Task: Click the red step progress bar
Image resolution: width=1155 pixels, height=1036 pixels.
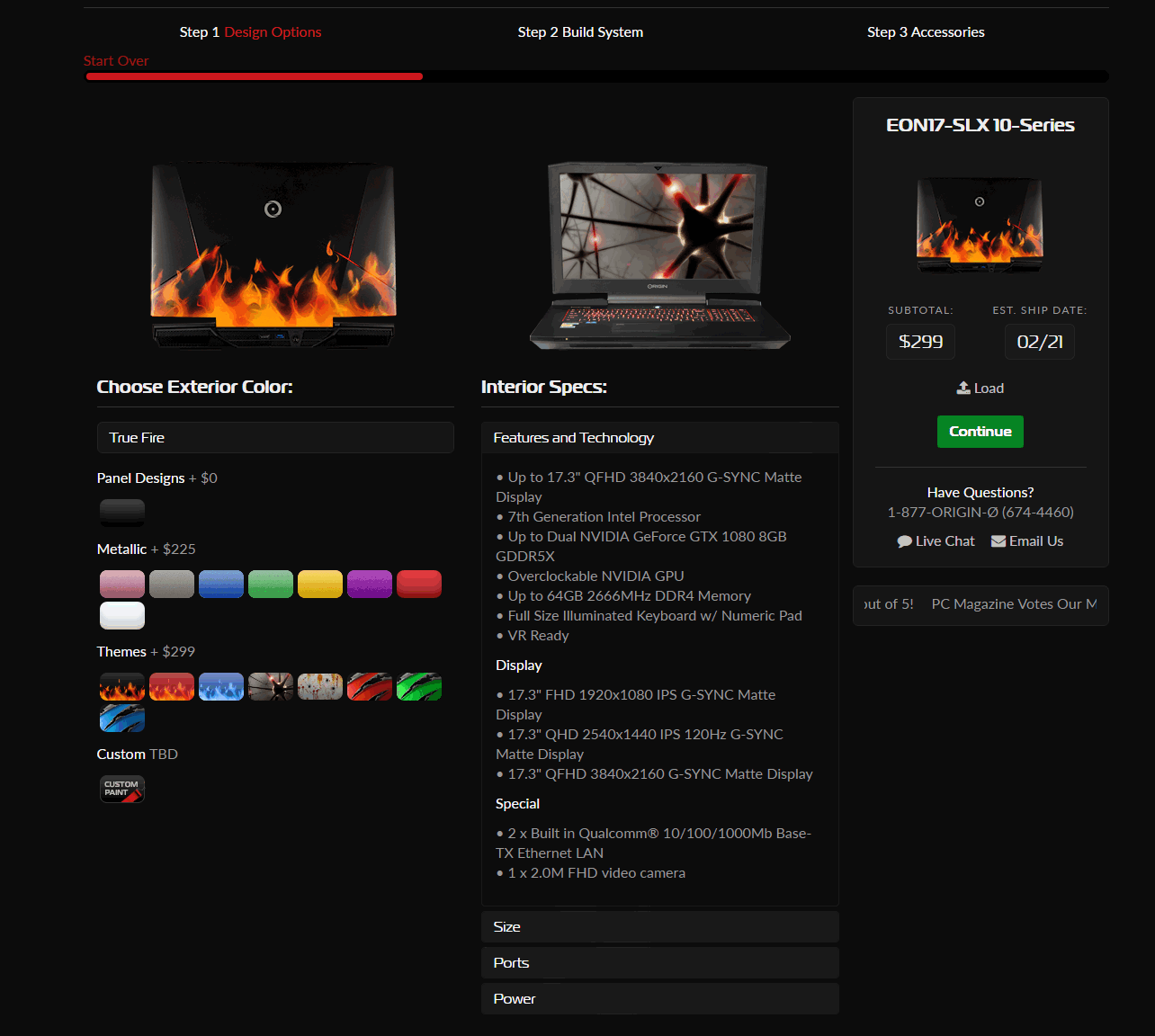Action: [254, 77]
